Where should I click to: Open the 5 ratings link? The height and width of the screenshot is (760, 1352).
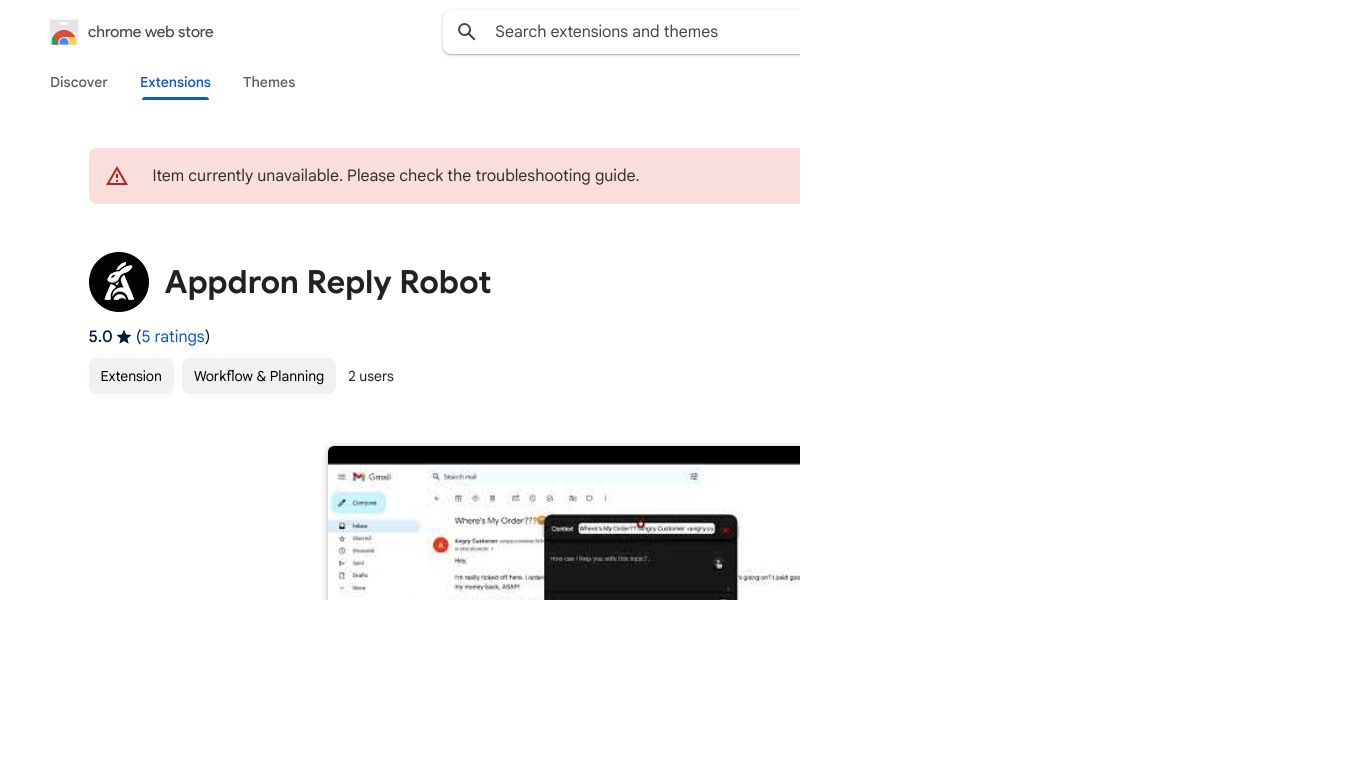point(173,336)
